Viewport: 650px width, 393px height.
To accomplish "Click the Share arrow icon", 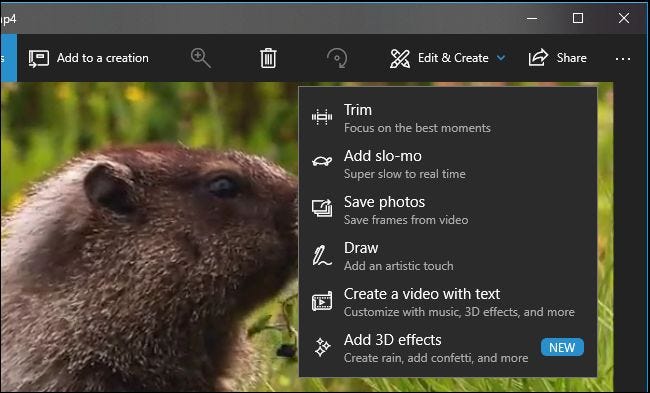I will [x=538, y=58].
